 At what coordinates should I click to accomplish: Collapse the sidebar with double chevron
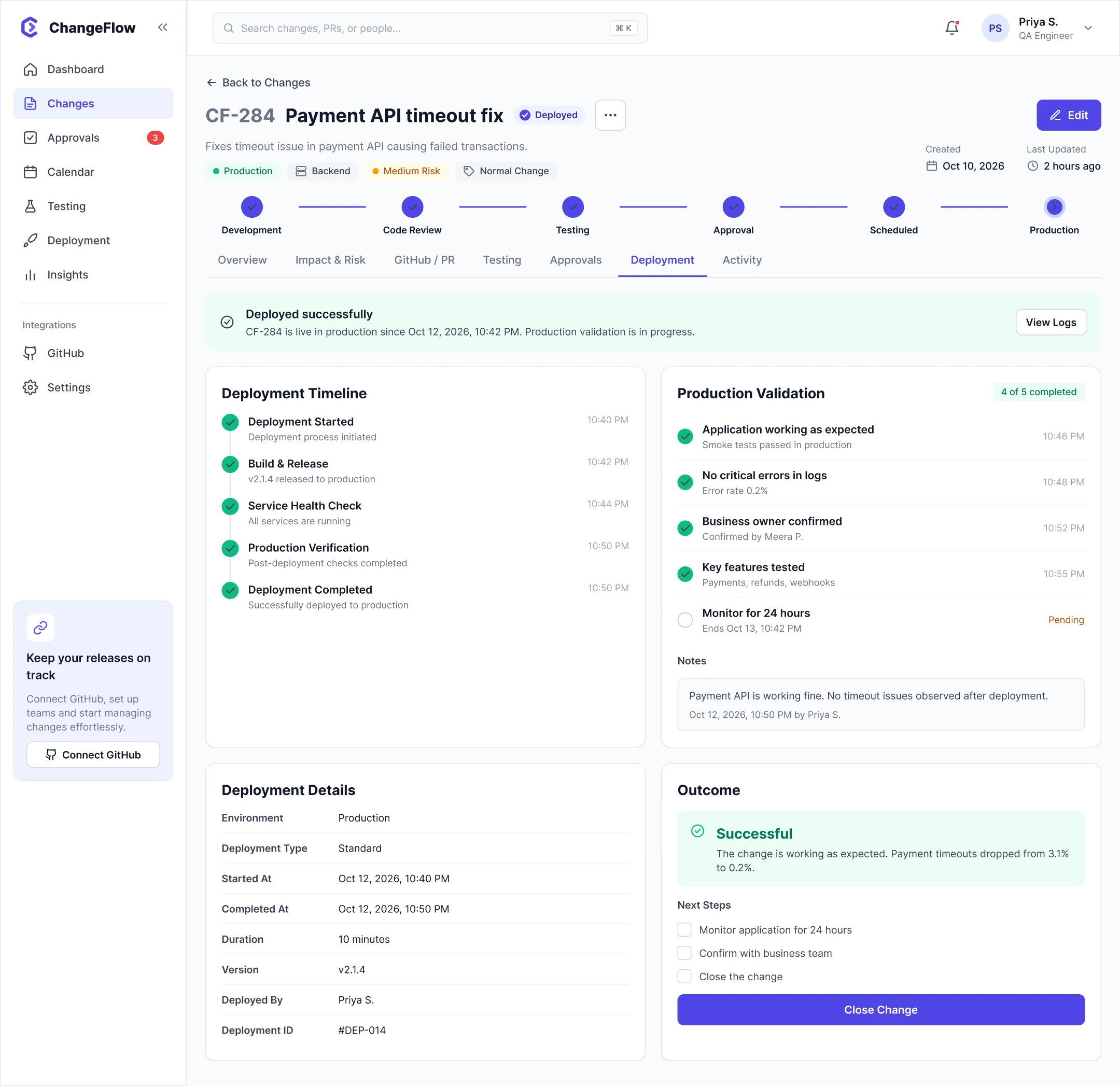tap(163, 27)
